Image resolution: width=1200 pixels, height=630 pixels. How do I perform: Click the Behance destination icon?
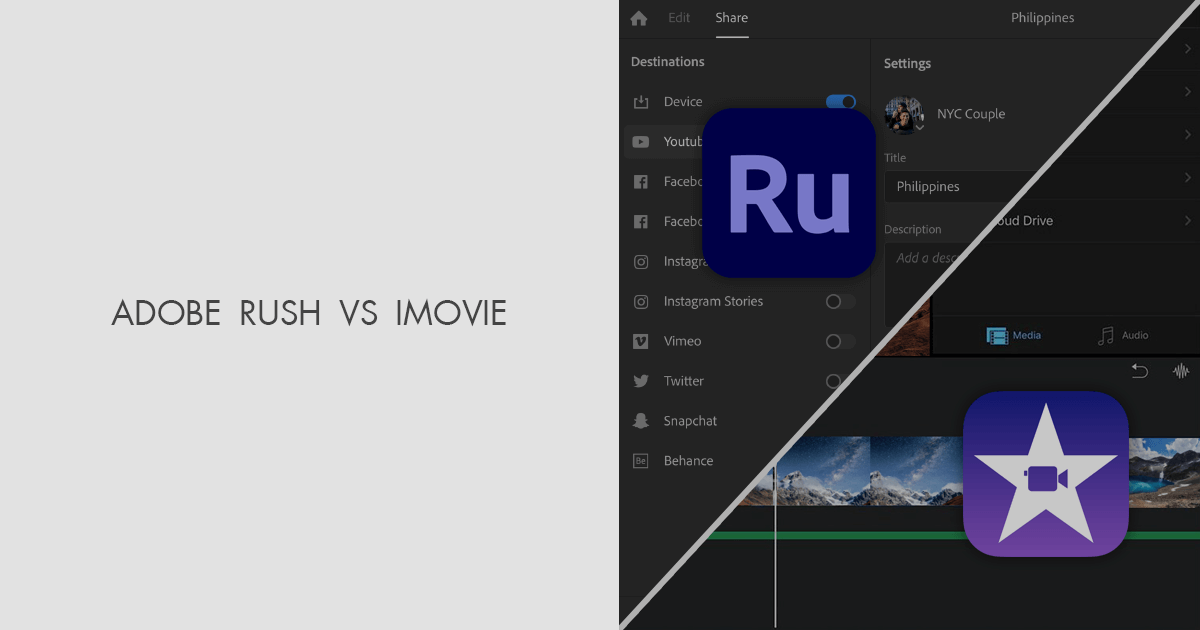640,460
